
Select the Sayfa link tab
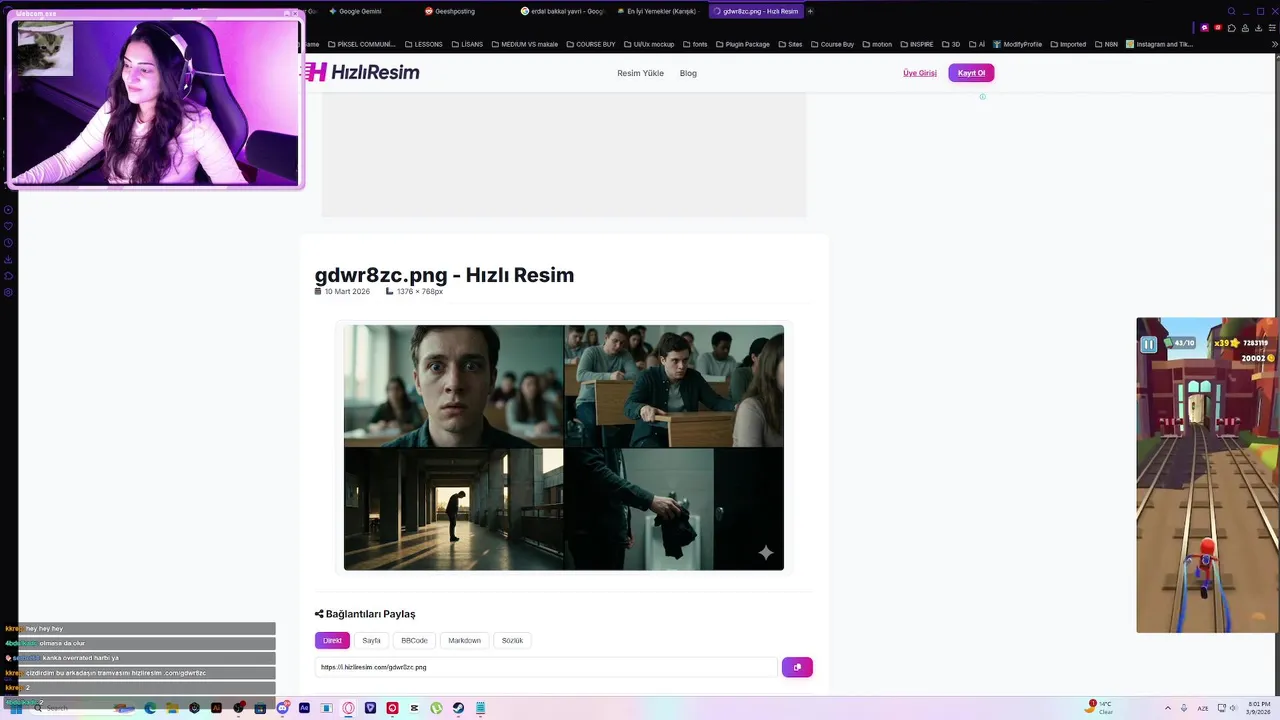coord(371,640)
